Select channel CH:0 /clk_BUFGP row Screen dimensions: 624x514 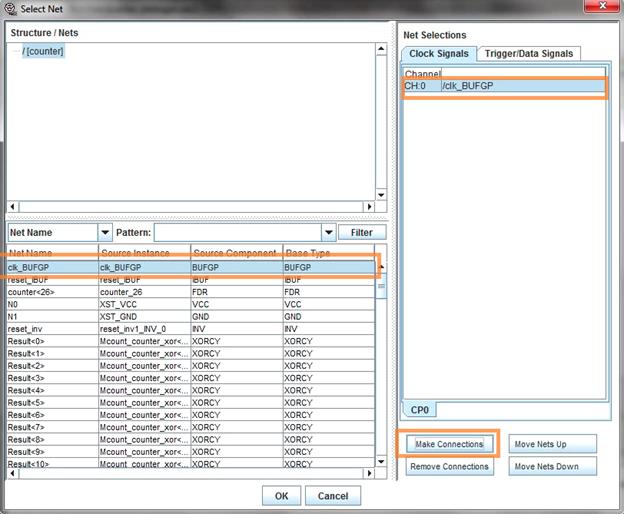[x=505, y=86]
